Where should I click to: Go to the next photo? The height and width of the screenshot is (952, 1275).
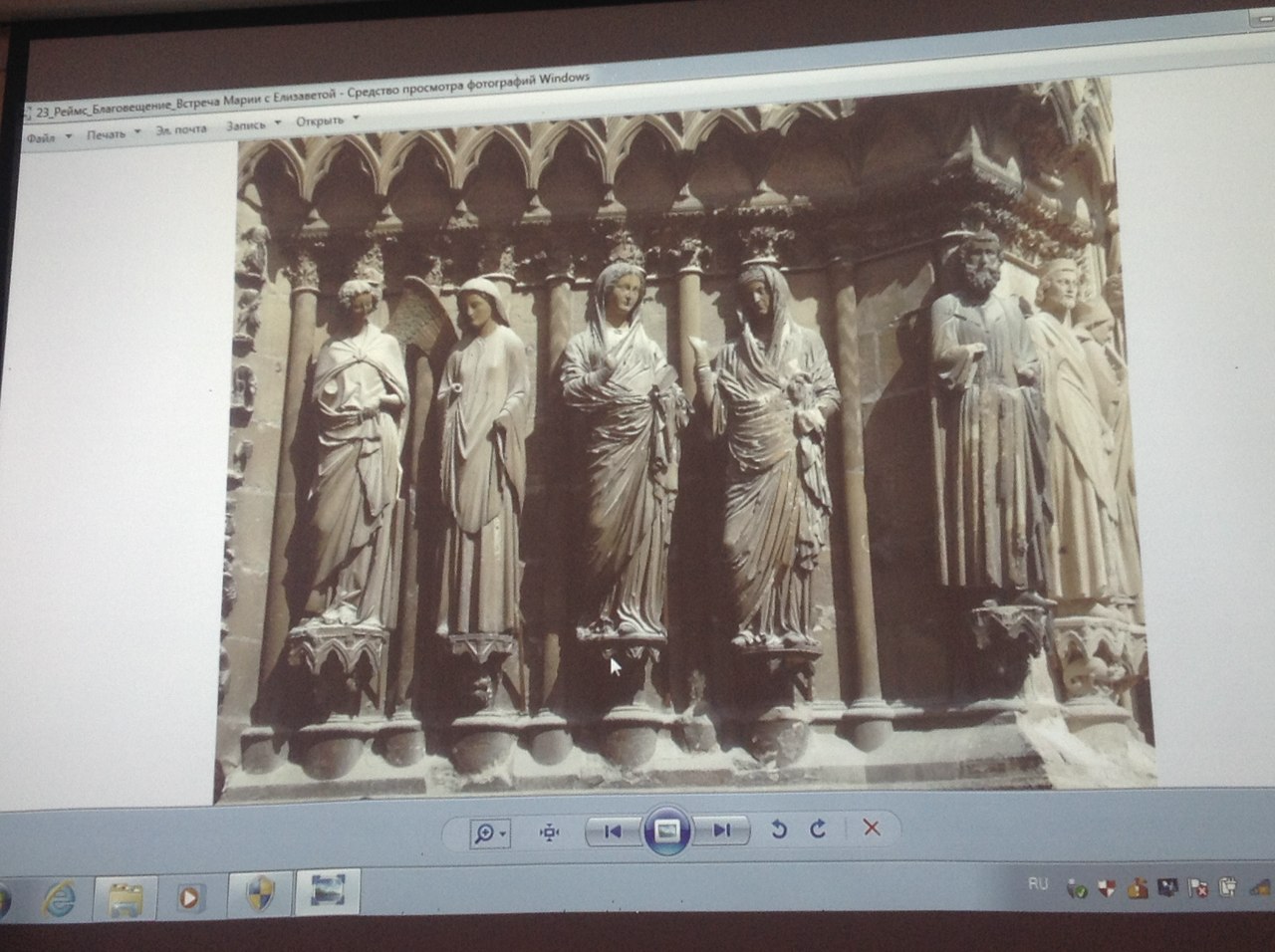pyautogui.click(x=723, y=830)
